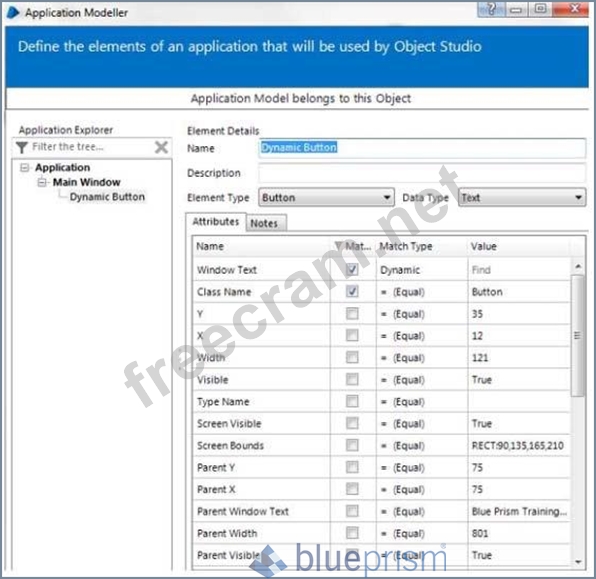Viewport: 596px width, 579px height.
Task: Click the Blue Prism logo in the title bar
Action: click(13, 13)
